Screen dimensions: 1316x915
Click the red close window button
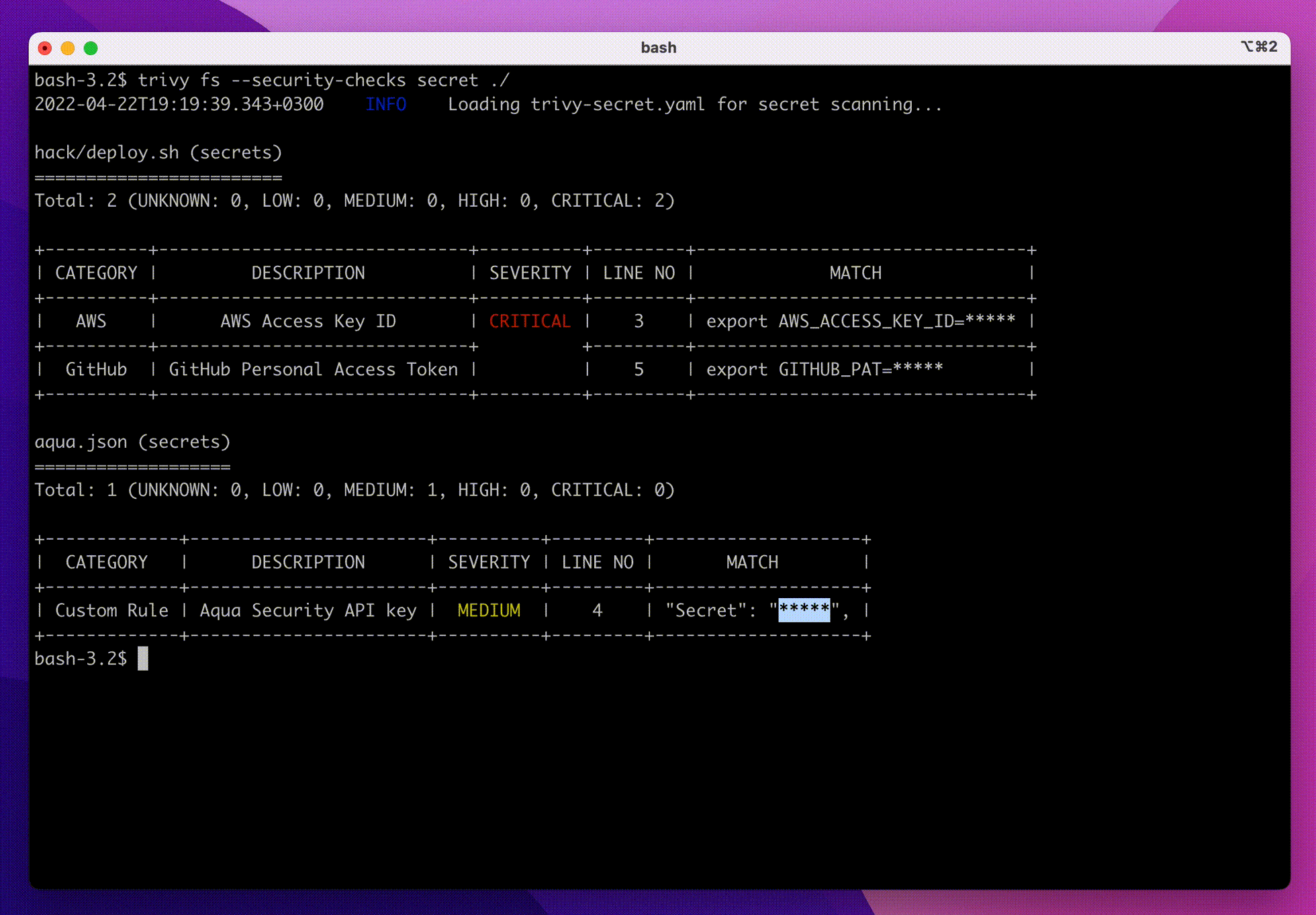coord(45,48)
